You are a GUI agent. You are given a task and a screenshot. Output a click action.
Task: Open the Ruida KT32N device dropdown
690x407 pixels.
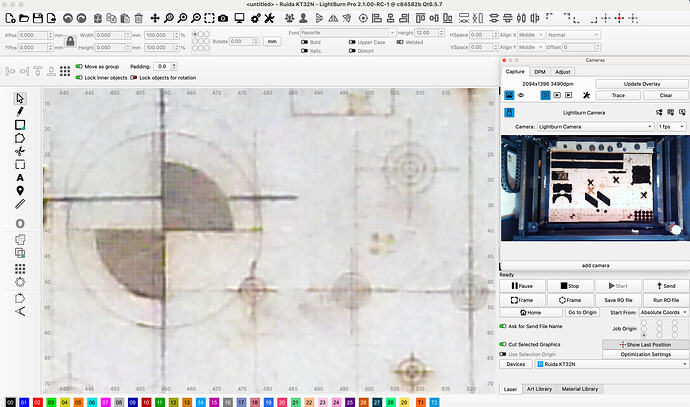click(609, 364)
